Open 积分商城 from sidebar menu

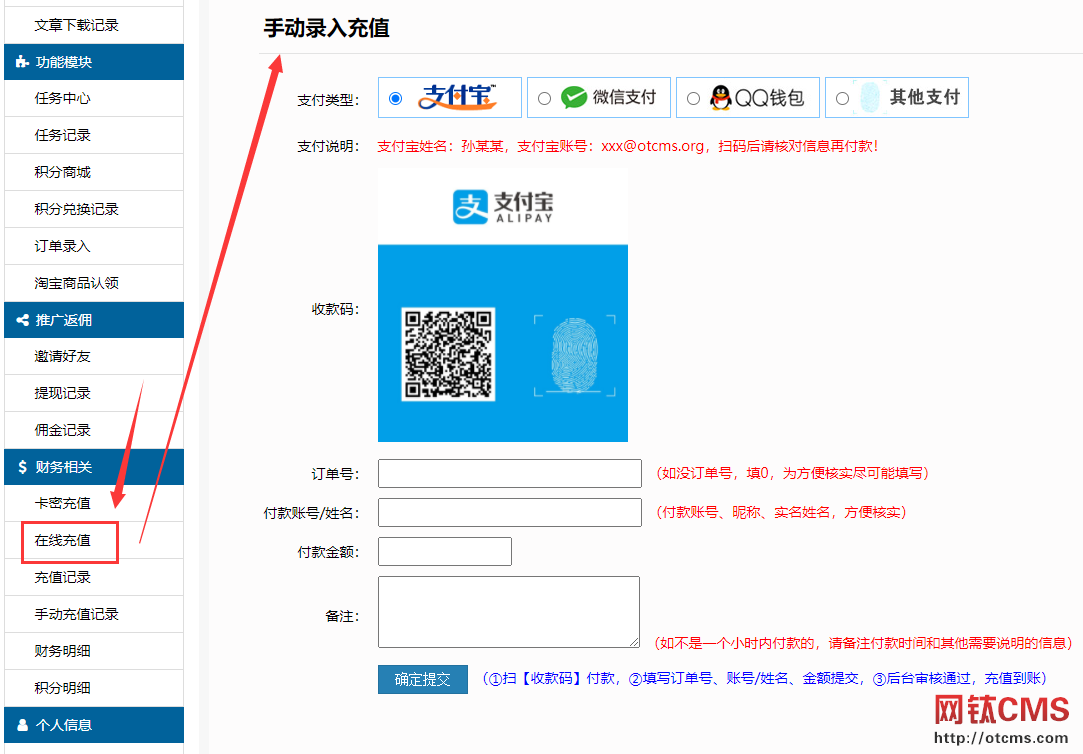click(63, 172)
